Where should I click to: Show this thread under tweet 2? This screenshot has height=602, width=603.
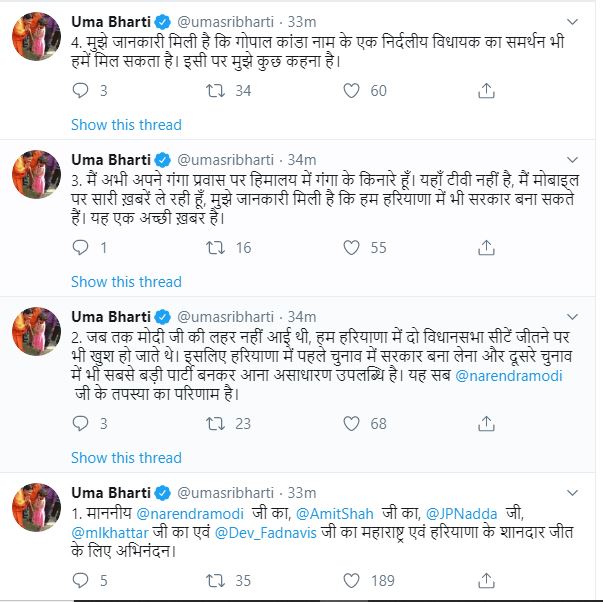(126, 458)
